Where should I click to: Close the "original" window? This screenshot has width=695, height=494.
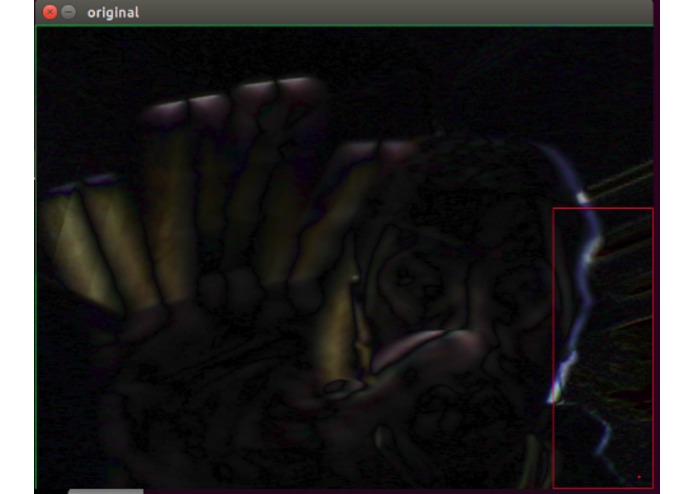(50, 12)
